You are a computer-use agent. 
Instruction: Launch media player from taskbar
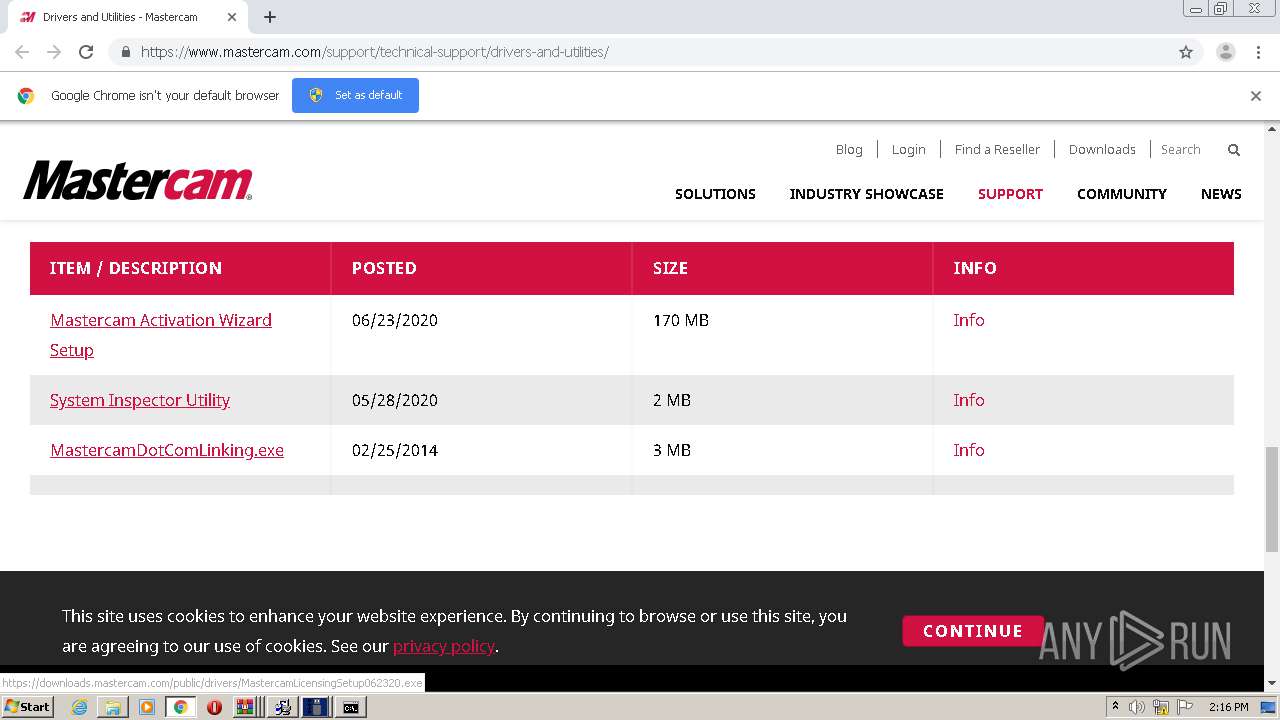pos(147,707)
